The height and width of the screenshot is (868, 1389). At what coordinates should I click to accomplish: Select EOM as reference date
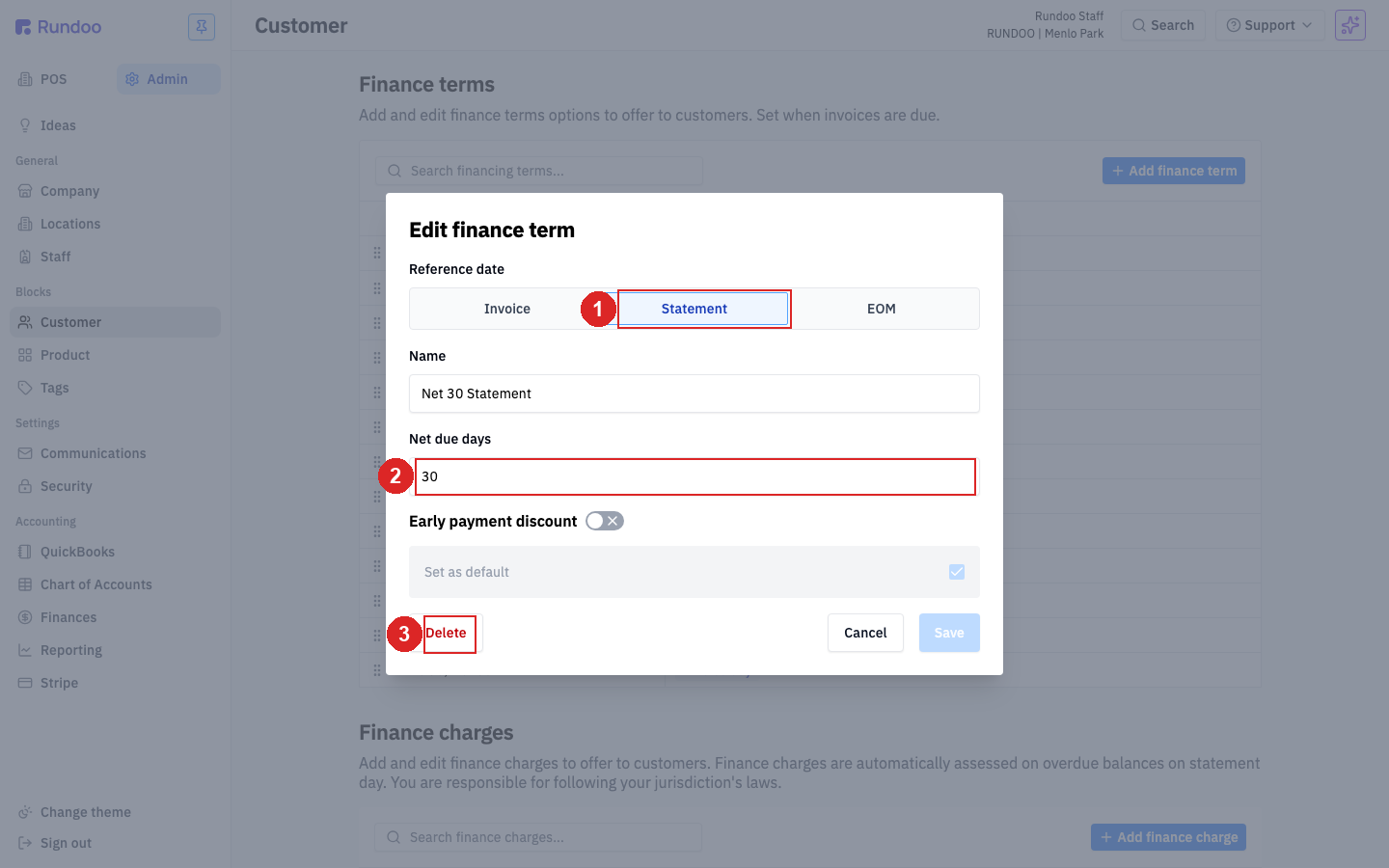[882, 309]
